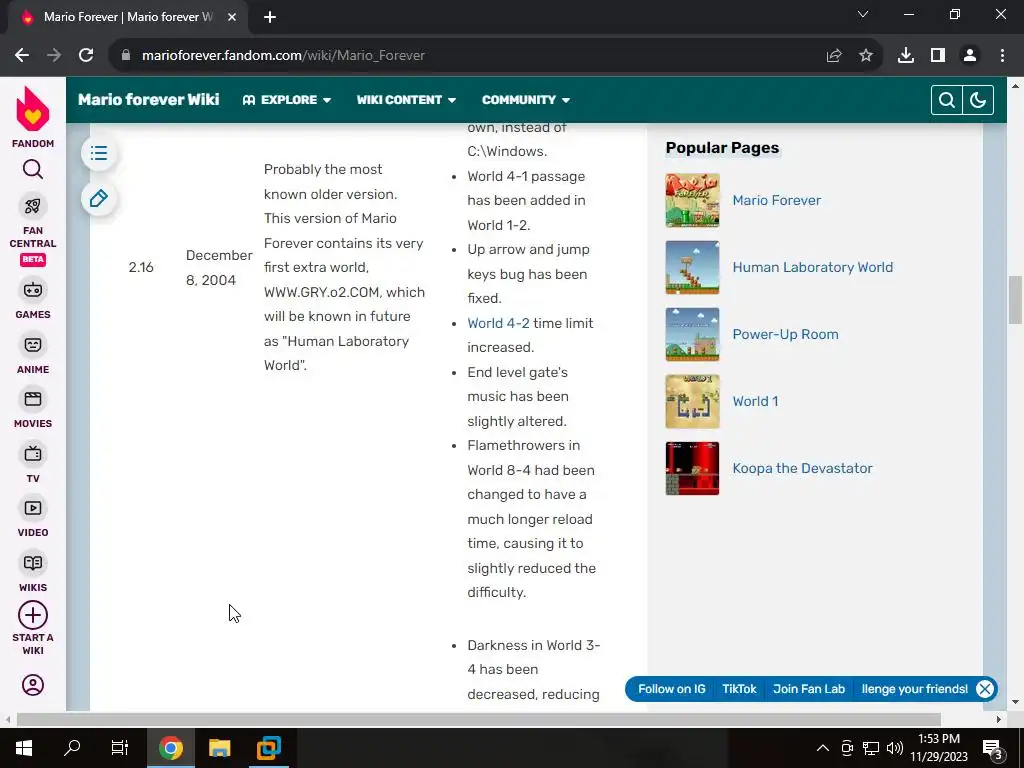Click the challenge your friends banner item
The width and height of the screenshot is (1024, 768).
coord(914,689)
